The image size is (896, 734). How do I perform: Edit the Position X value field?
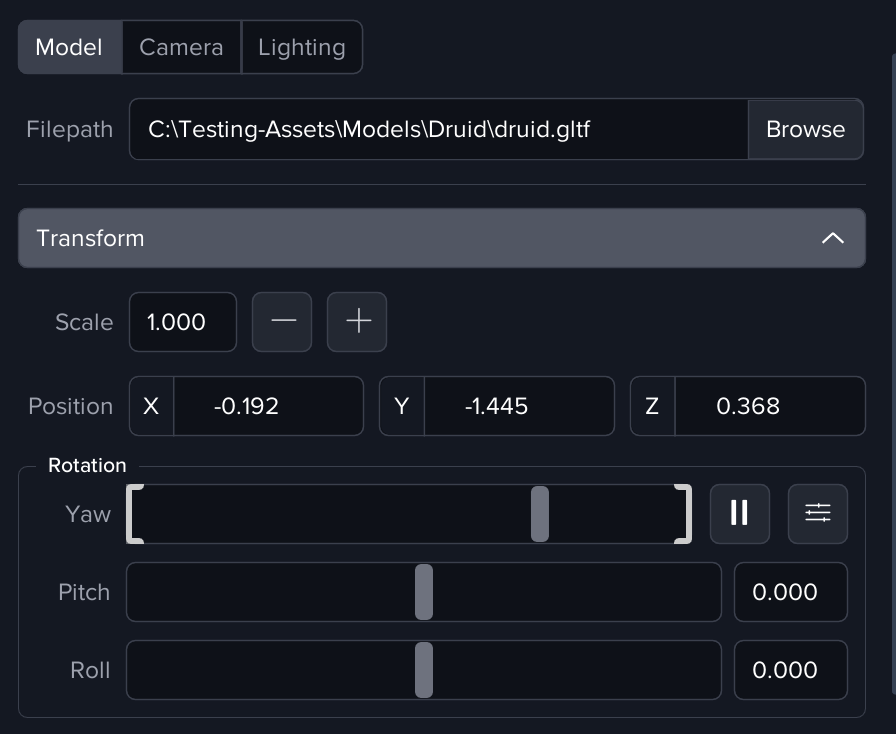click(x=267, y=406)
